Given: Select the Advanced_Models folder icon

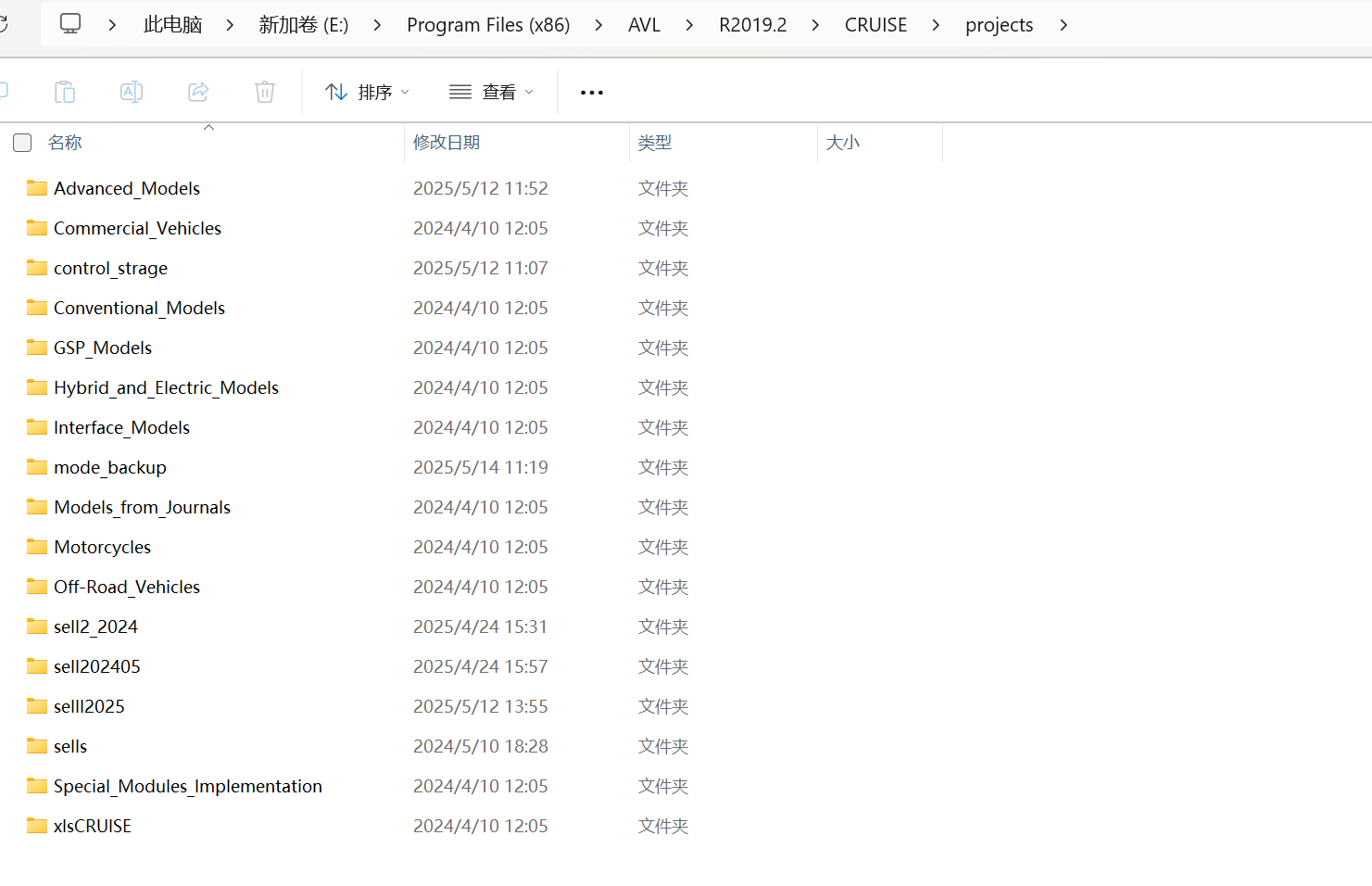Looking at the screenshot, I should tap(37, 188).
